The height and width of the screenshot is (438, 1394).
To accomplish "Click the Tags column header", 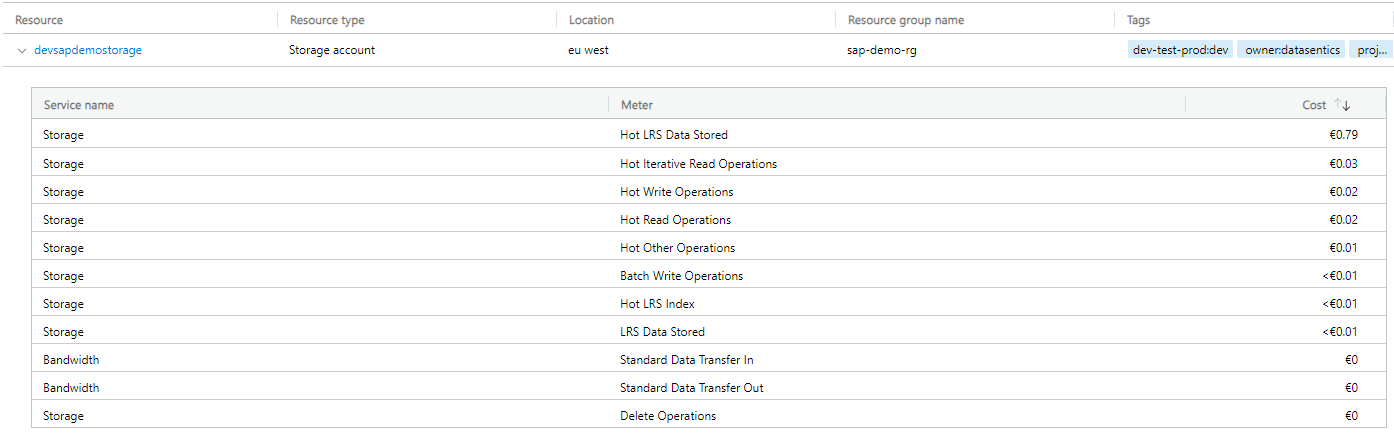I will point(1138,20).
